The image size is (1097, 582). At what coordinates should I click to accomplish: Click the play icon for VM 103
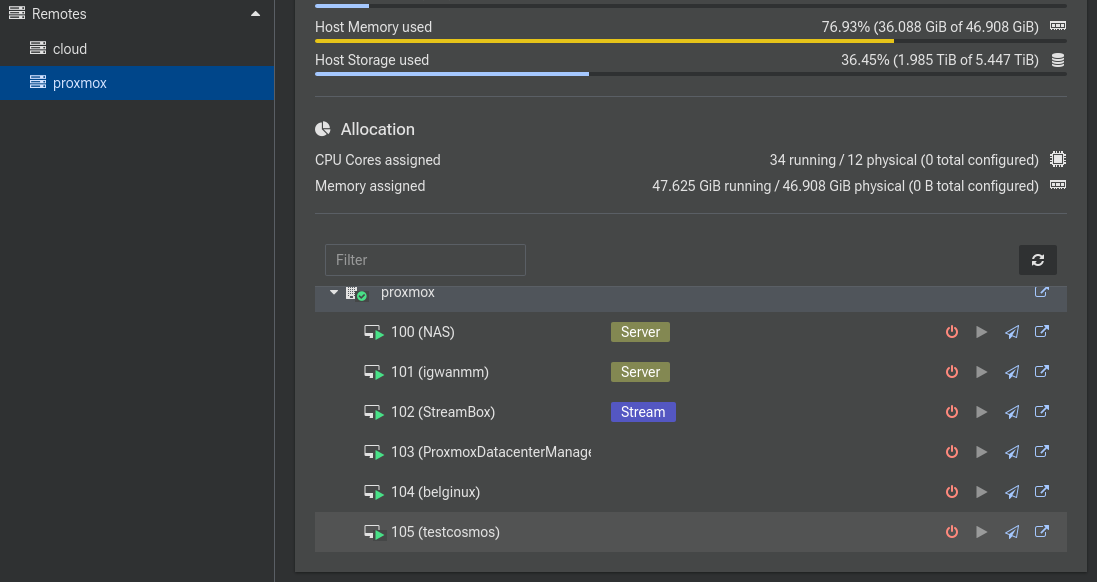pyautogui.click(x=982, y=451)
